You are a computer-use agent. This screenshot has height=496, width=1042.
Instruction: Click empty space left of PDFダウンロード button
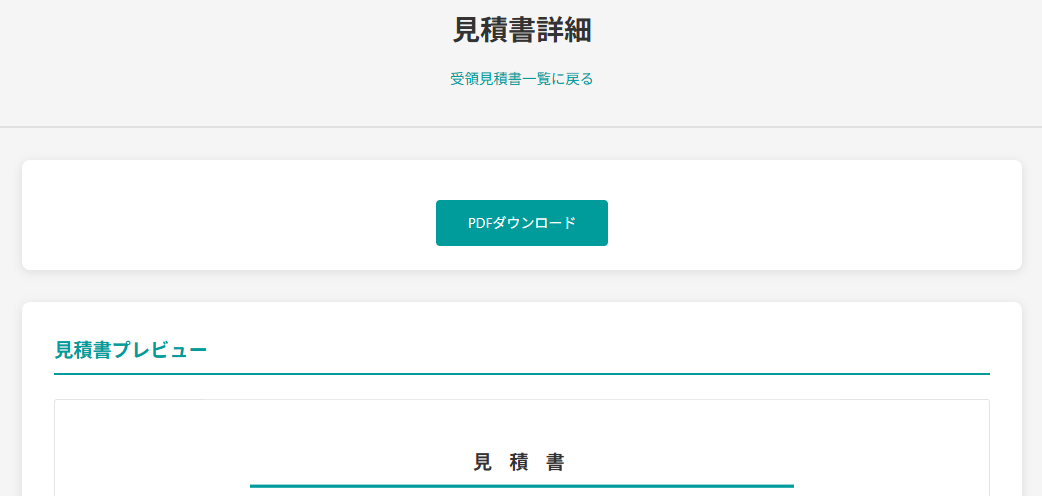pyautogui.click(x=230, y=223)
